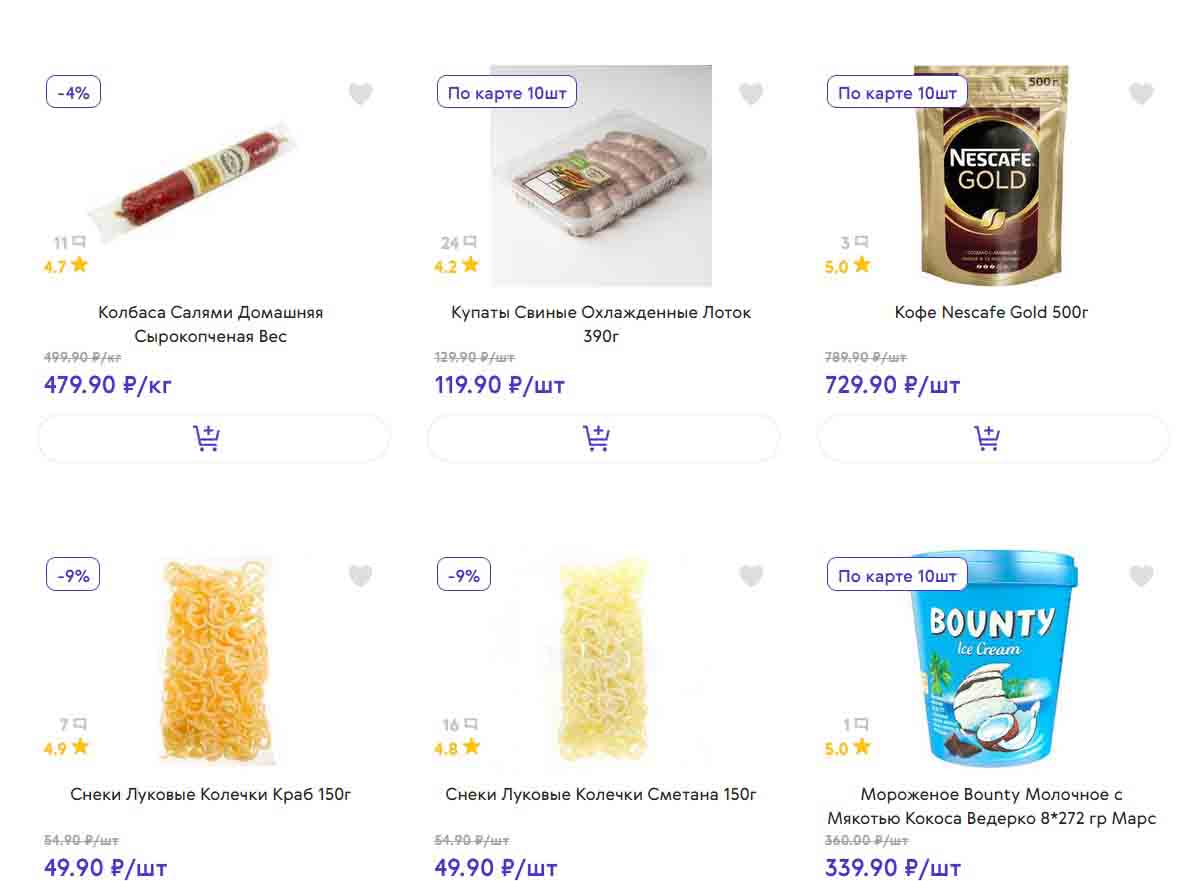Click the 4.8 star rating on Колечки Сметана
Image resolution: width=1198 pixels, height=881 pixels.
[x=457, y=748]
